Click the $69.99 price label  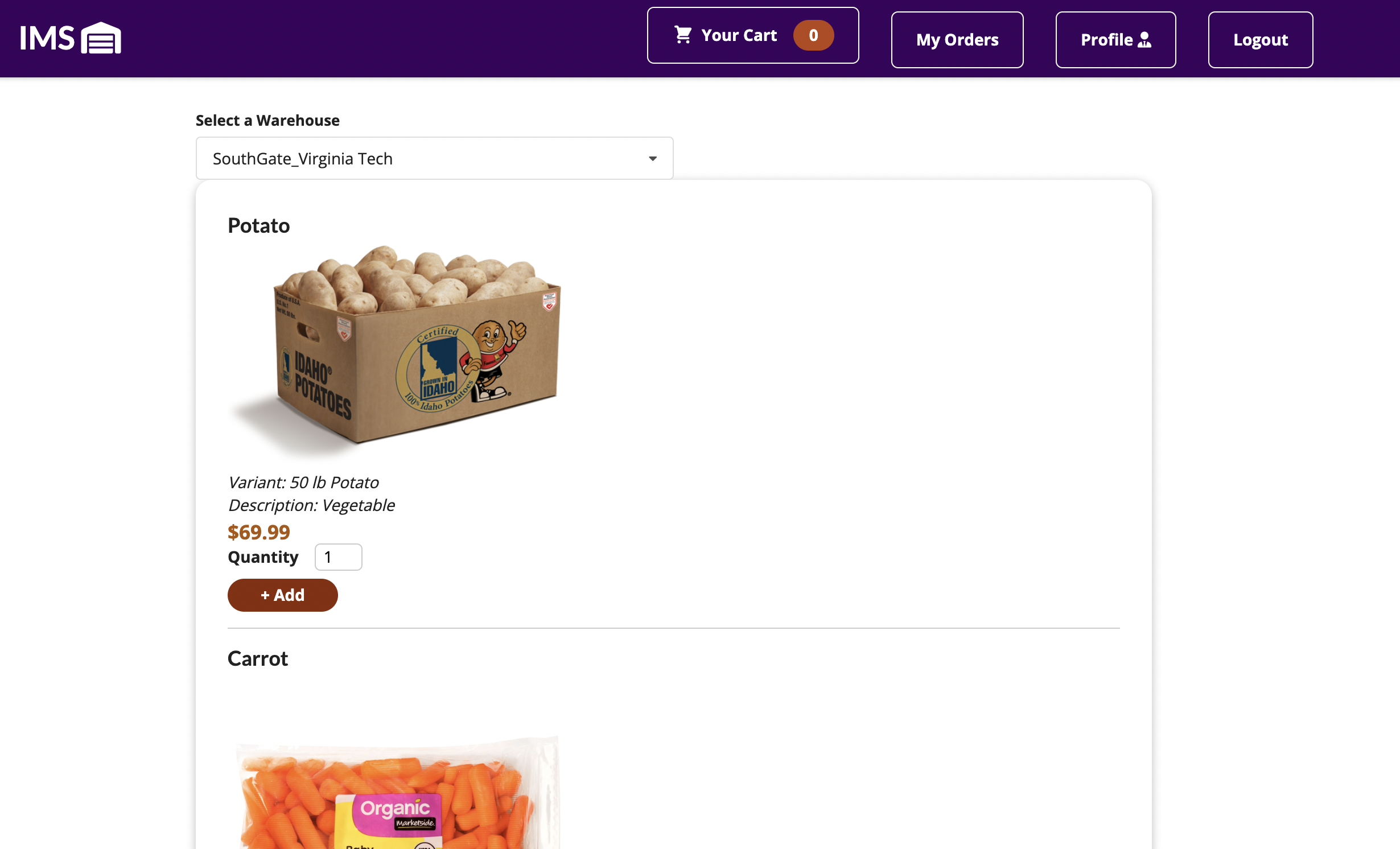258,532
